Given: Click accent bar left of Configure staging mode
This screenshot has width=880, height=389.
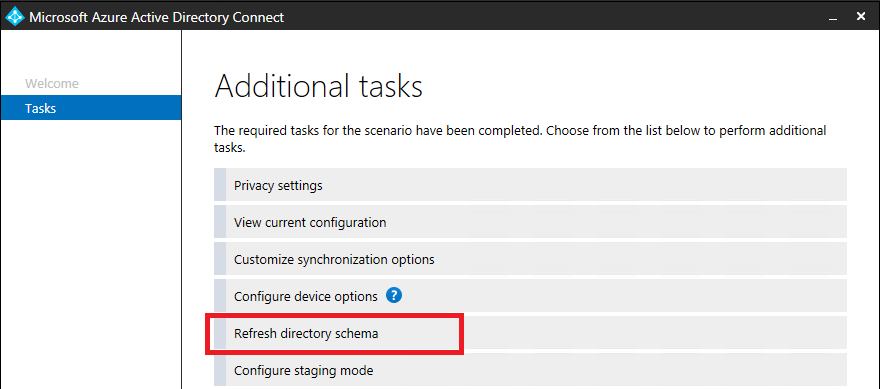Looking at the screenshot, I should click(220, 370).
